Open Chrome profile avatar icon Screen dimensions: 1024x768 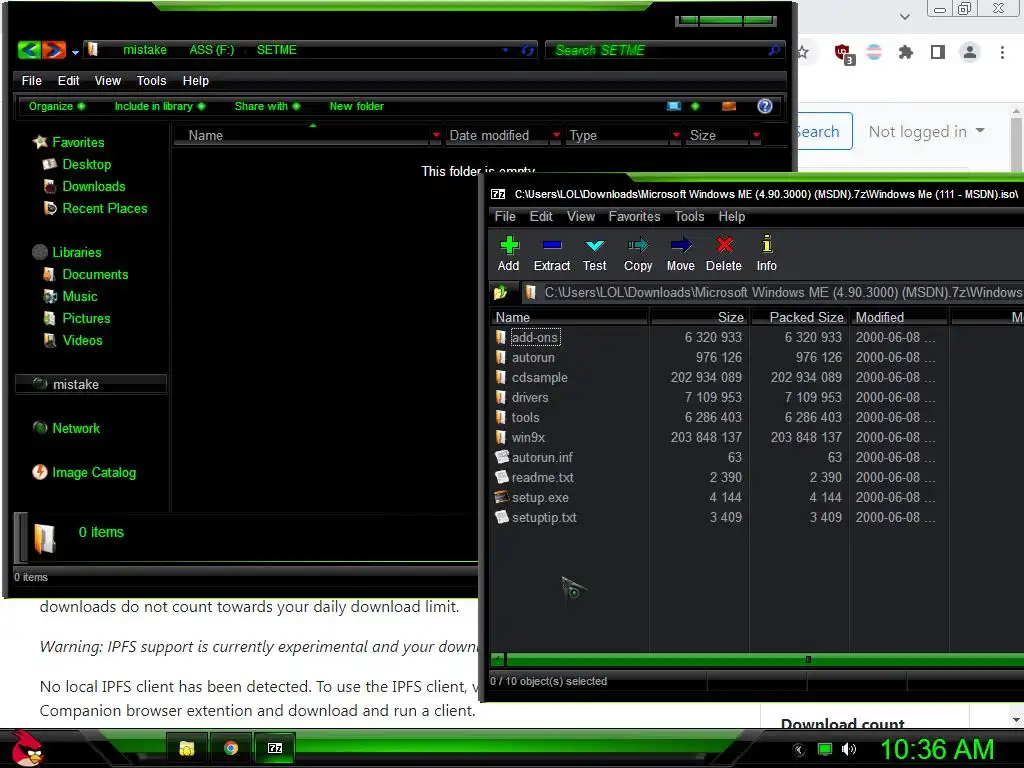(970, 52)
